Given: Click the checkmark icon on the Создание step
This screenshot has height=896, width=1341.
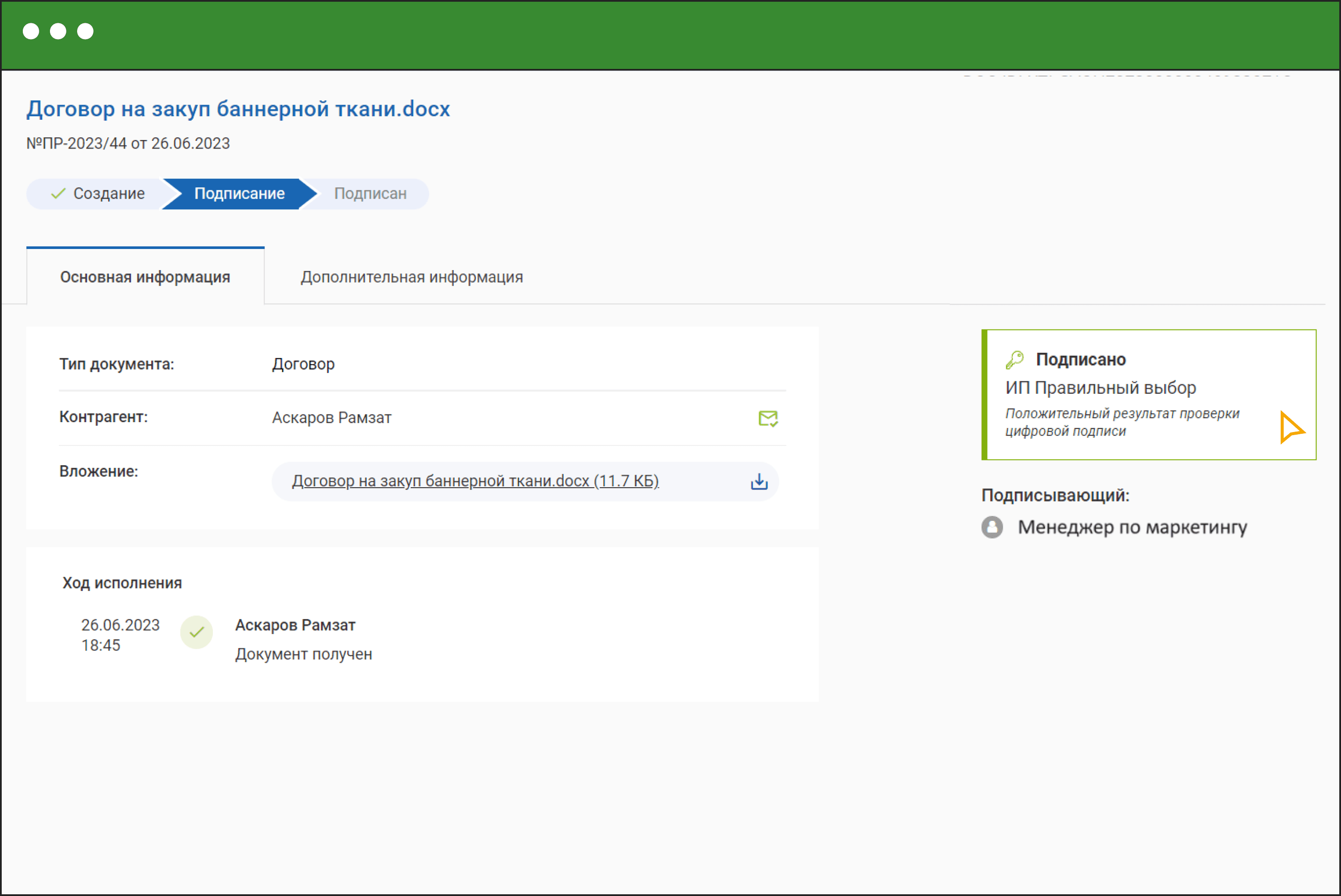Looking at the screenshot, I should click(58, 194).
